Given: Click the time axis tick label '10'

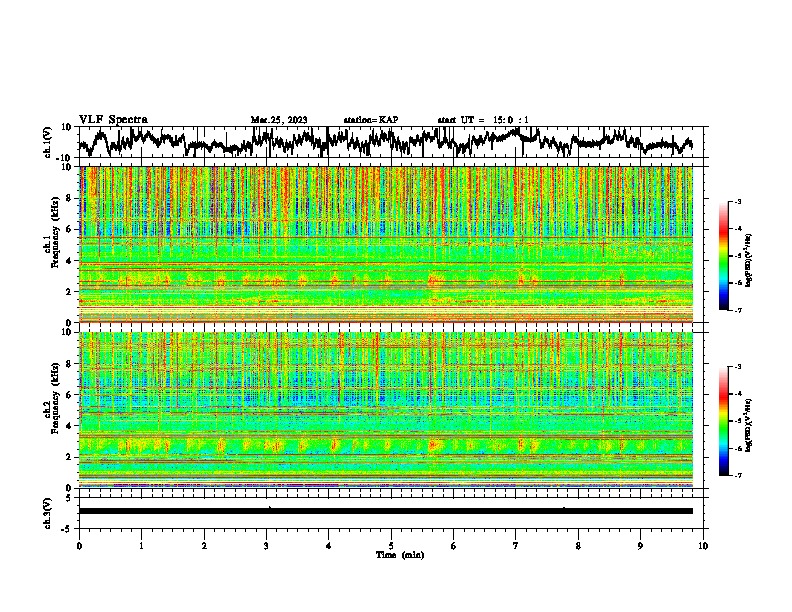Looking at the screenshot, I should pyautogui.click(x=703, y=546).
